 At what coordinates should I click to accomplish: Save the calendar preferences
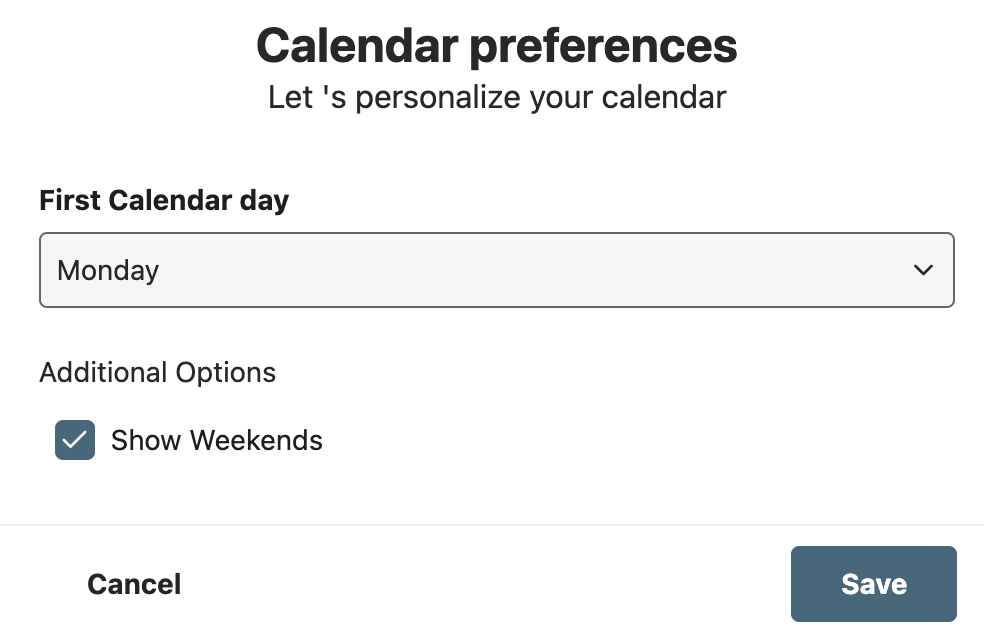pos(874,584)
